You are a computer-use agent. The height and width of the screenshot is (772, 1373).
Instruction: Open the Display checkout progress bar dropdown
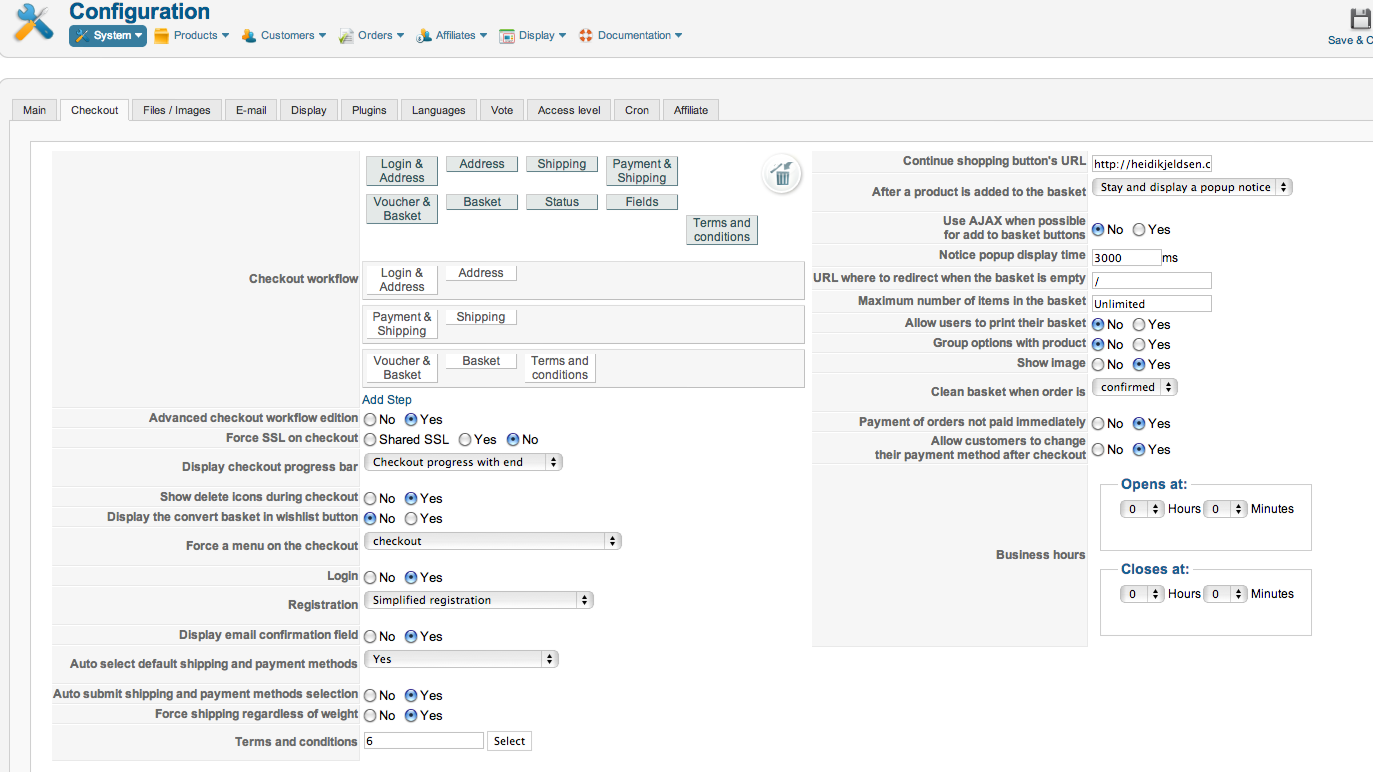[463, 463]
